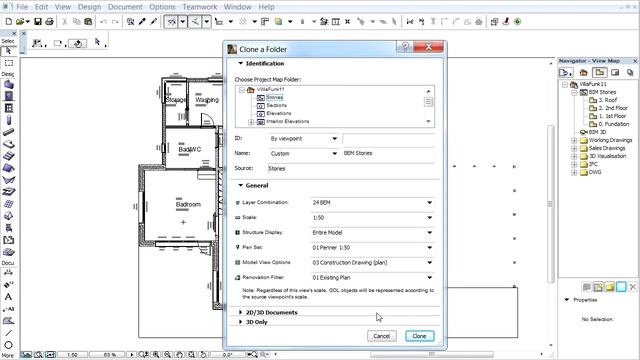Click folder list scrollbar down arrow
The width and height of the screenshot is (640, 360).
pyautogui.click(x=429, y=121)
